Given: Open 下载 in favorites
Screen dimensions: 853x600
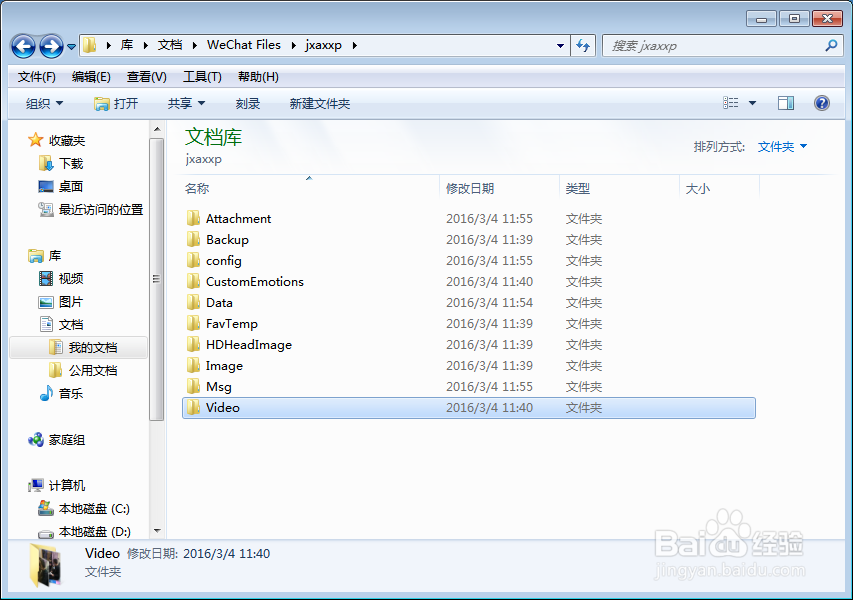Looking at the screenshot, I should pos(61,163).
